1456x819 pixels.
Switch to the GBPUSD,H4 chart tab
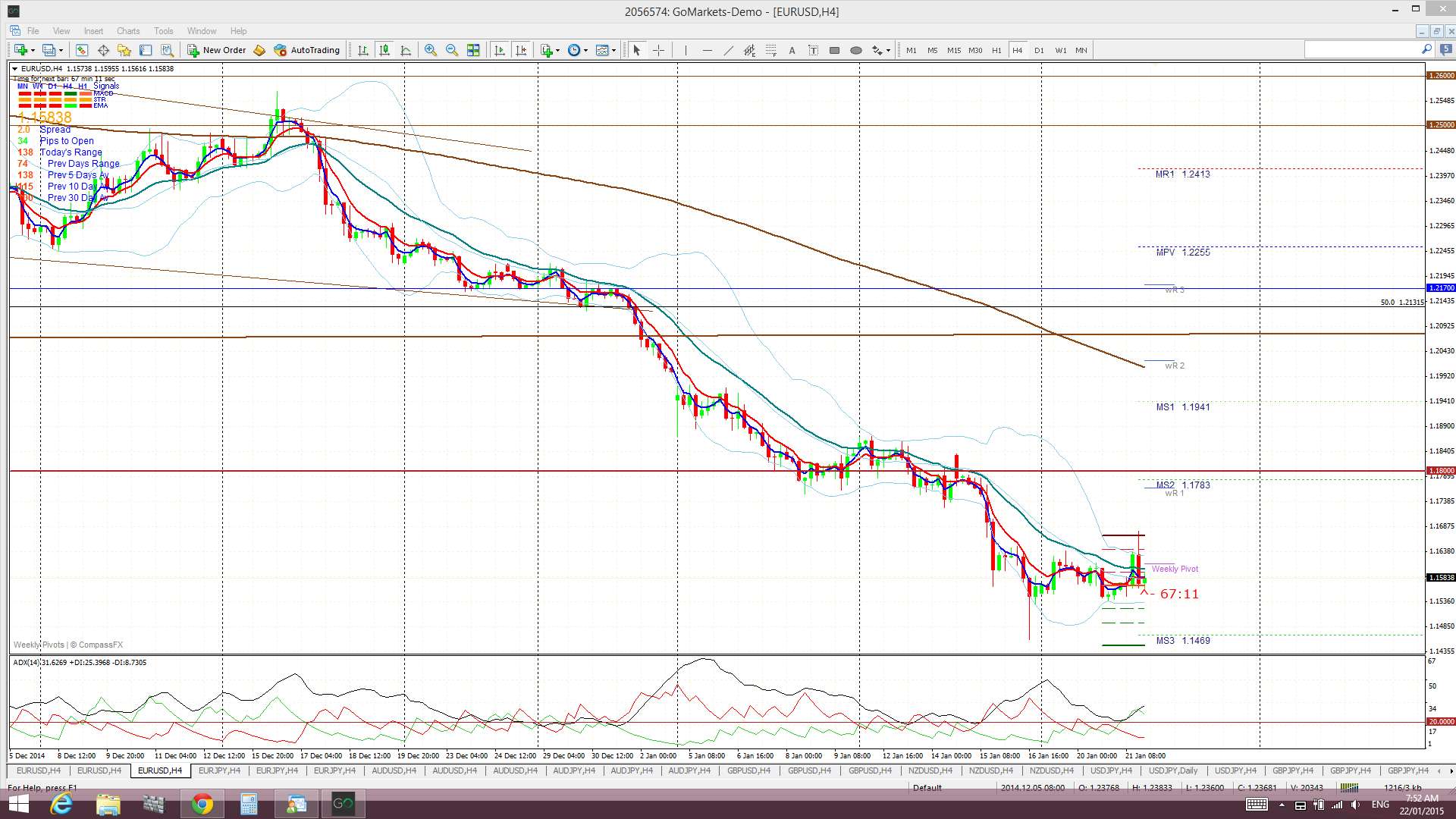[x=748, y=770]
